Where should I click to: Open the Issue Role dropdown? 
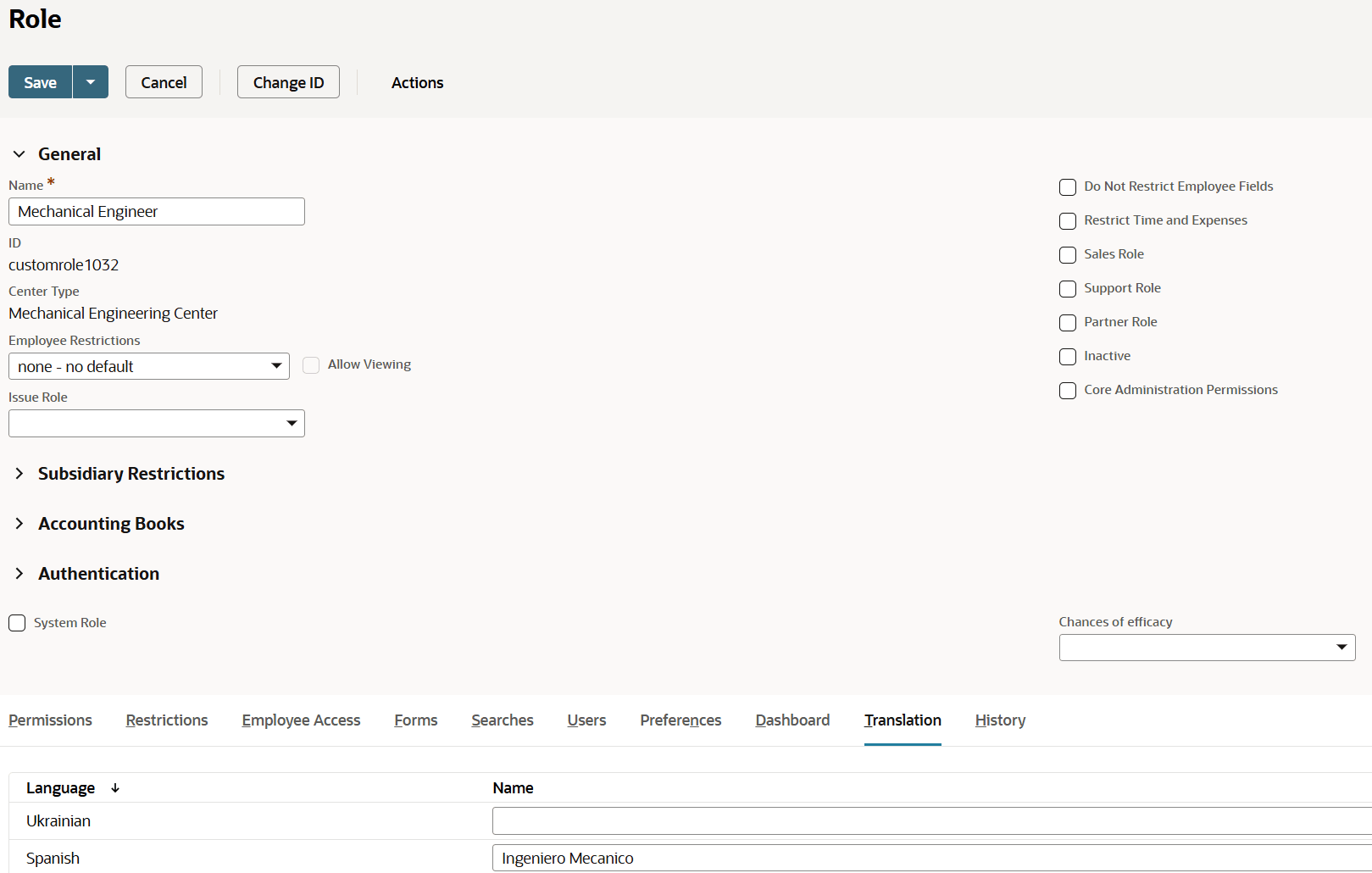click(x=157, y=423)
